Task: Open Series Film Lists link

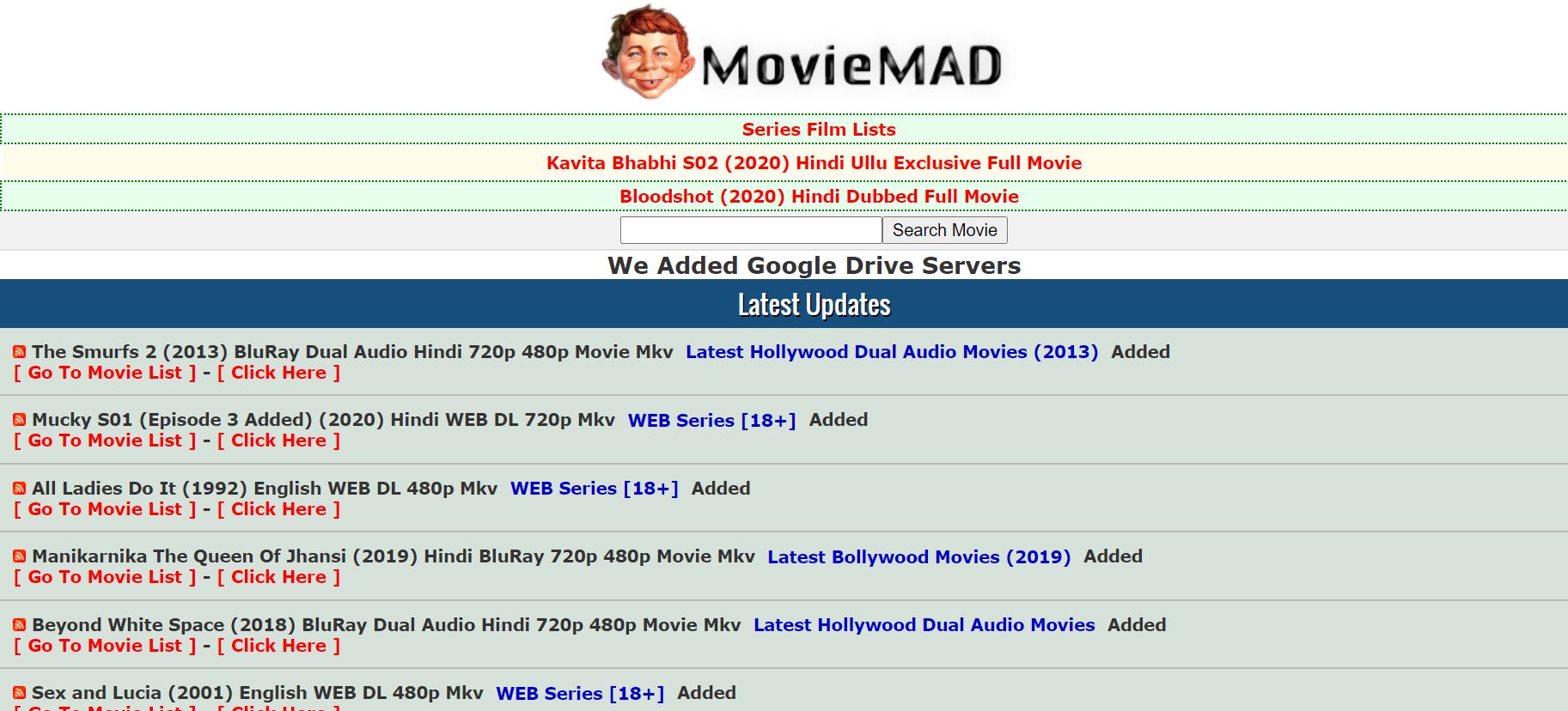Action: click(818, 130)
